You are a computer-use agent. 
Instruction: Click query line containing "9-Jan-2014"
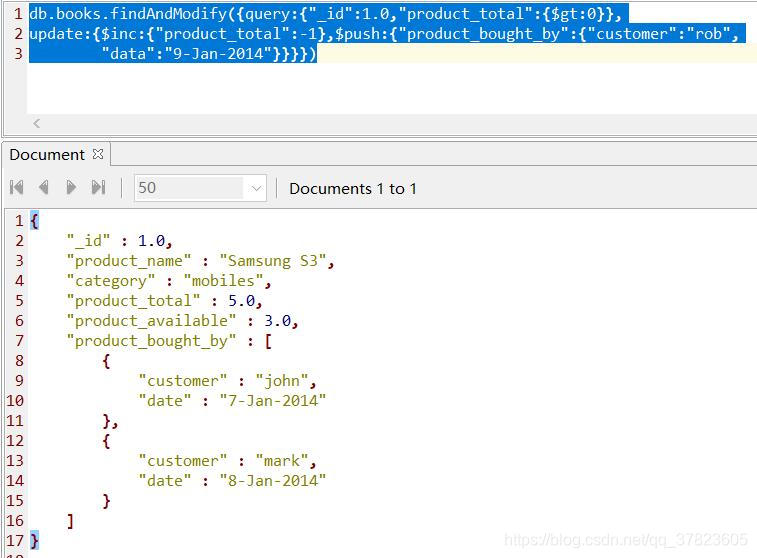pos(209,54)
